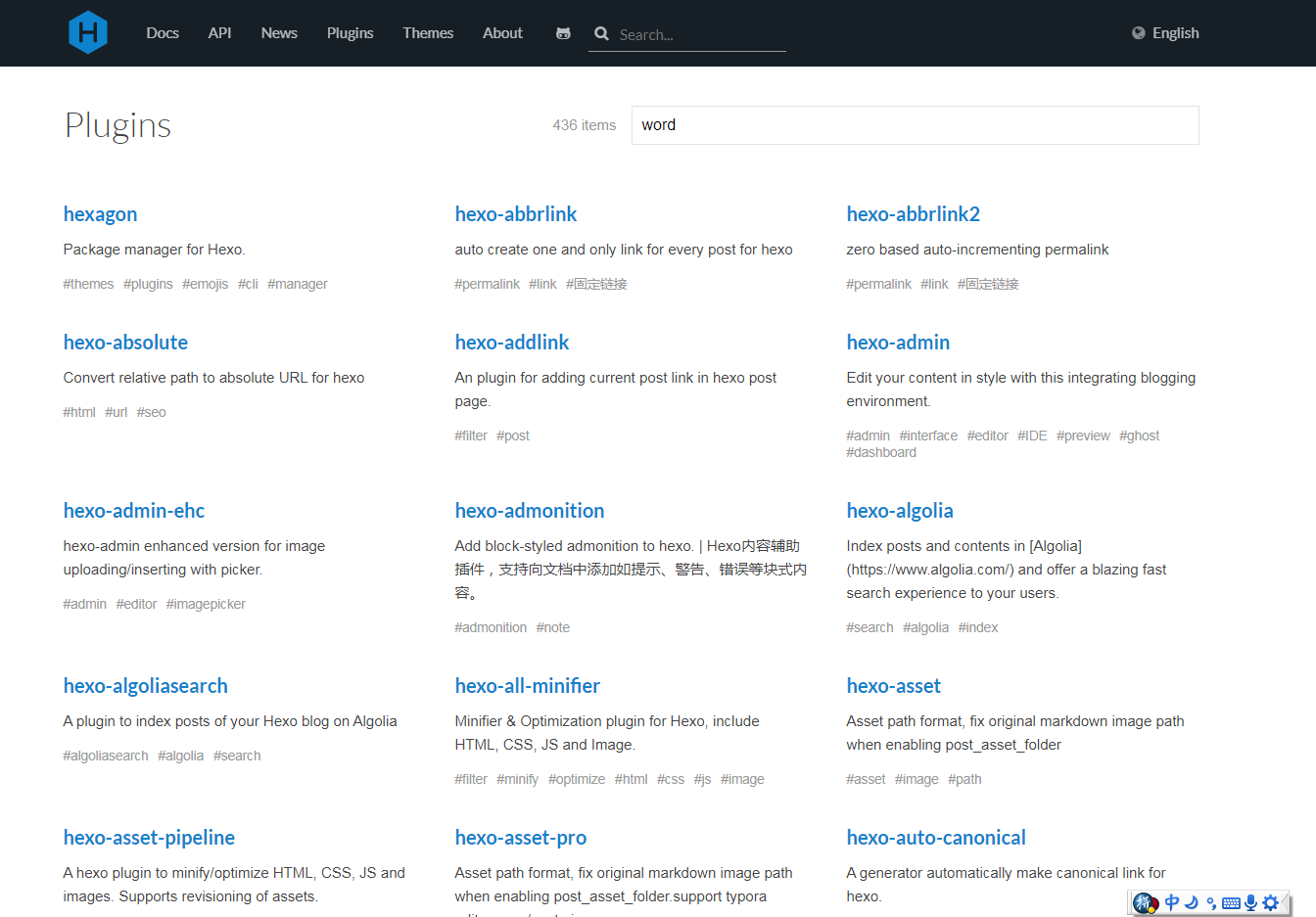This screenshot has height=917, width=1316.
Task: Click the #index tag under hexo-algolia
Action: [x=978, y=627]
